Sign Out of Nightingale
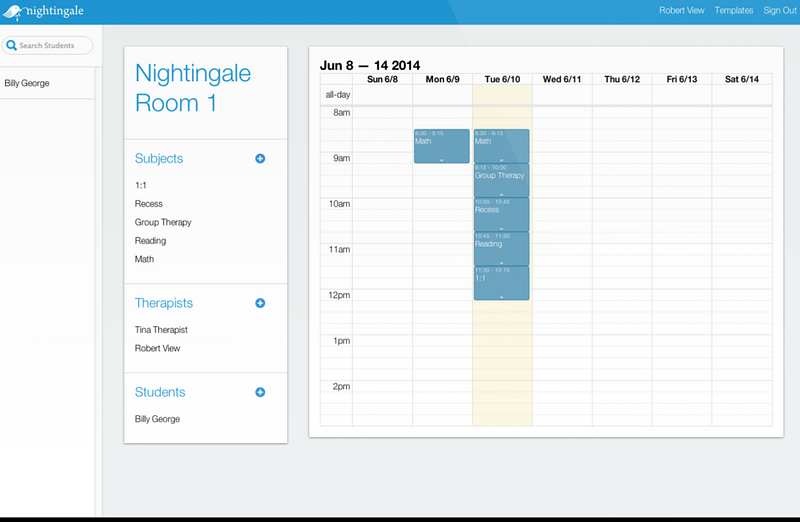The width and height of the screenshot is (800, 522). click(x=780, y=10)
